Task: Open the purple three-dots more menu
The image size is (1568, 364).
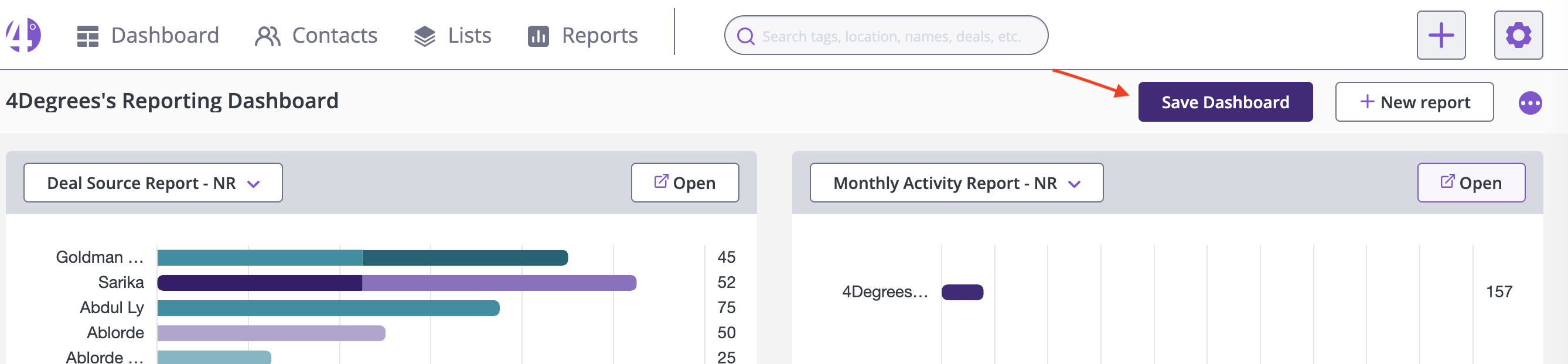Action: [1529, 102]
